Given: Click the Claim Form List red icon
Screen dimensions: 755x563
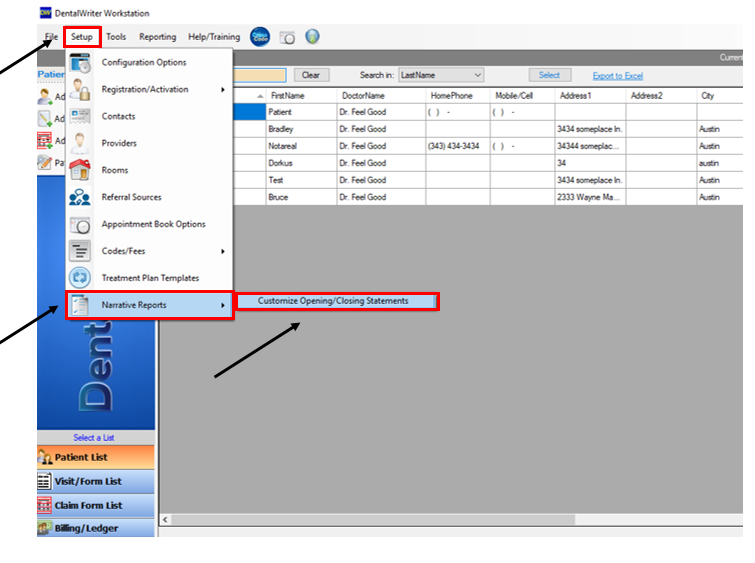Looking at the screenshot, I should coord(44,505).
